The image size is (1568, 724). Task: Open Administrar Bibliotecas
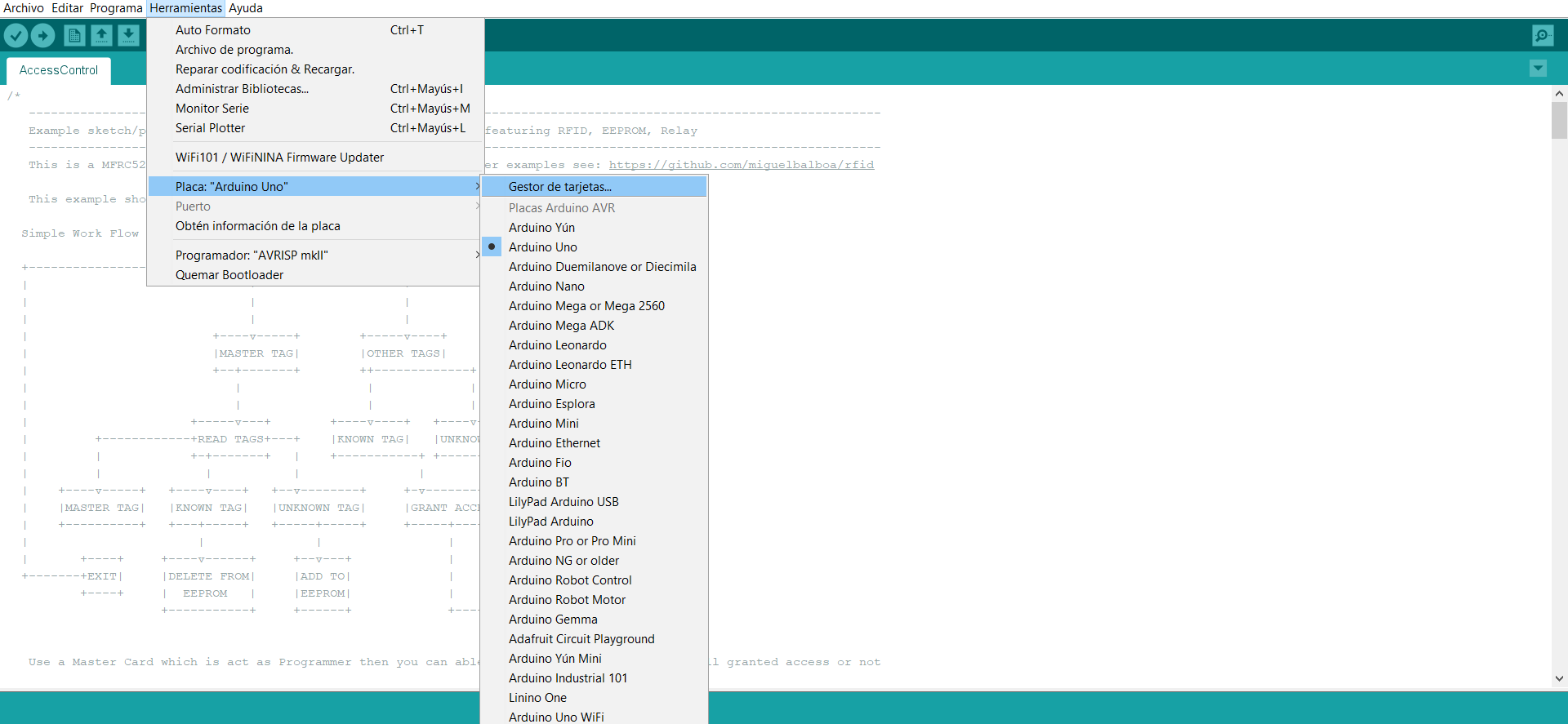315,89
